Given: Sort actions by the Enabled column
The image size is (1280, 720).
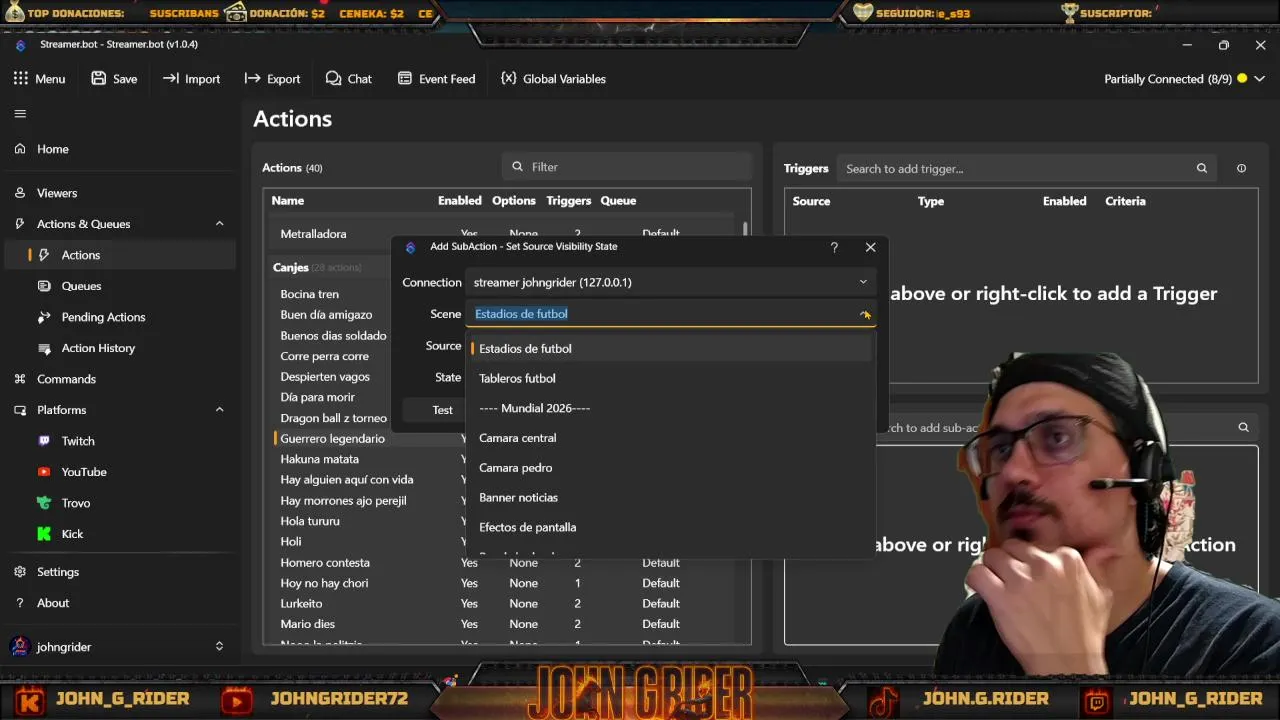Looking at the screenshot, I should pyautogui.click(x=460, y=201).
